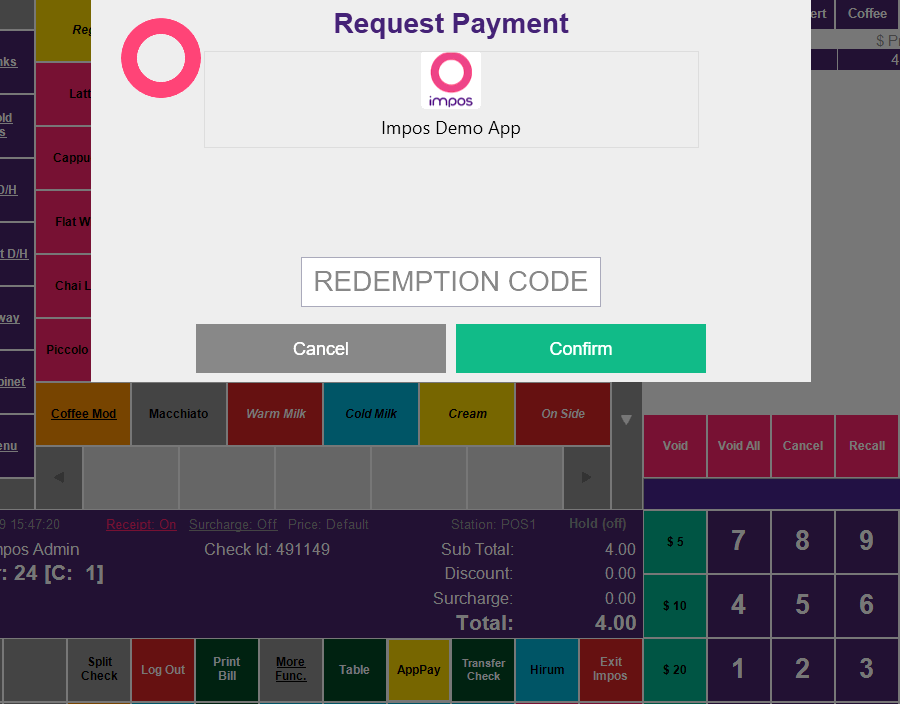Viewport: 900px width, 704px height.
Task: Open the Table function
Action: (354, 670)
